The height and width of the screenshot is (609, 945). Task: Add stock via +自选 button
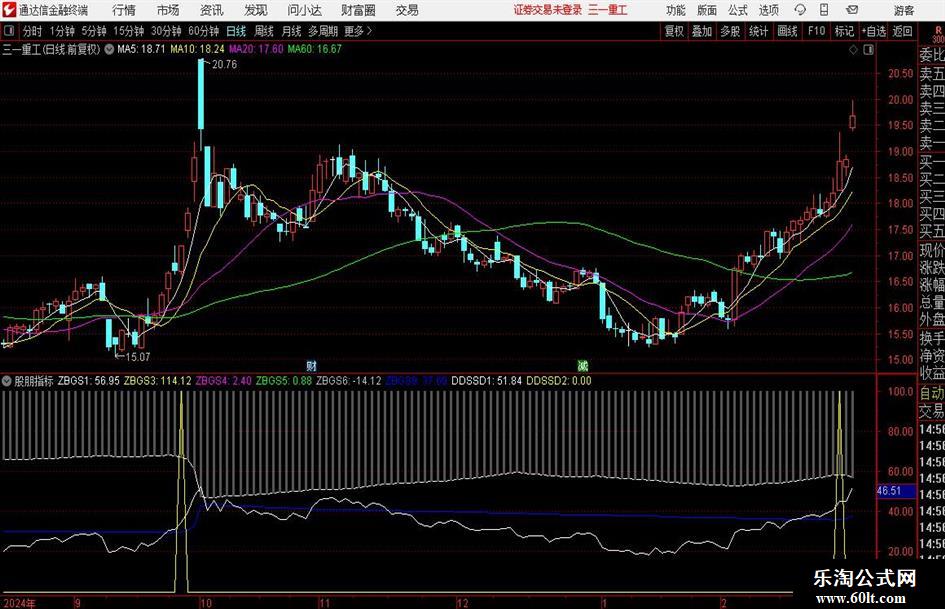[873, 31]
